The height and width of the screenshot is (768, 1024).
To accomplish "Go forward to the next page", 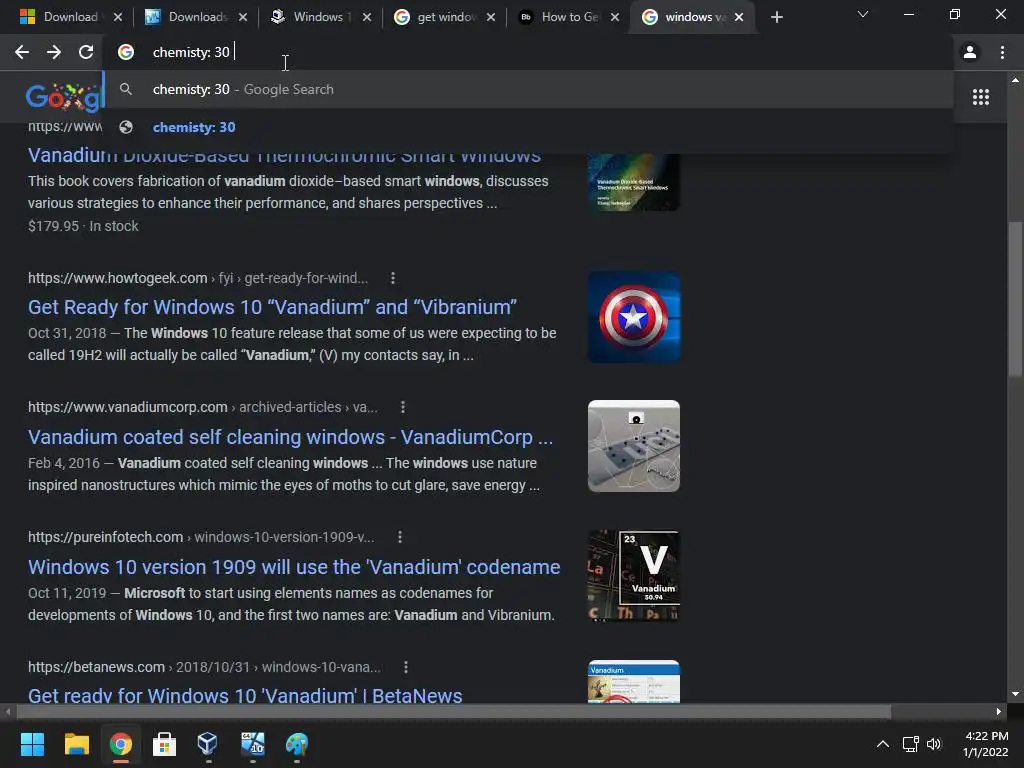I will click(x=54, y=52).
